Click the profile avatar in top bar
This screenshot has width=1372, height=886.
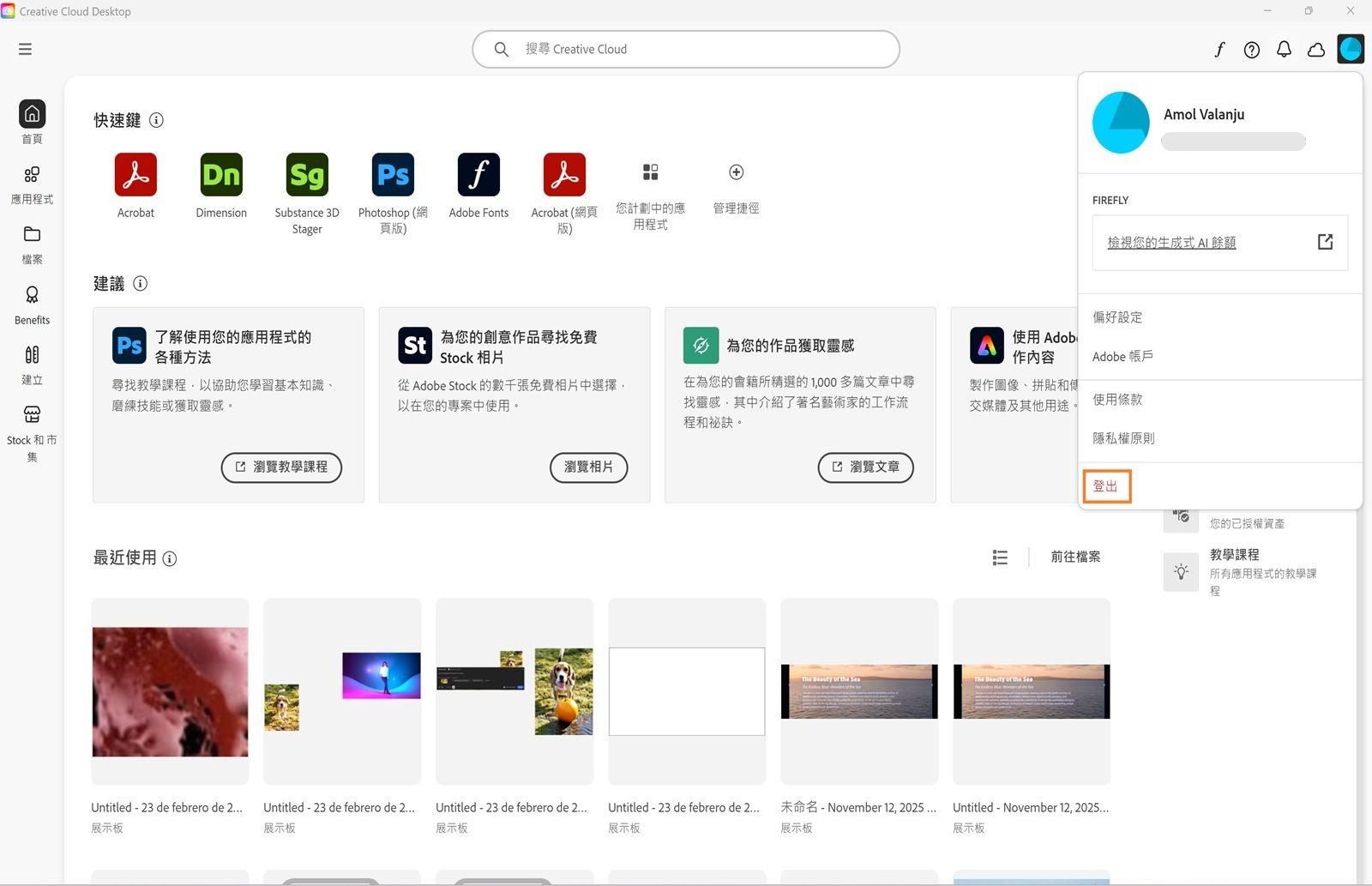(x=1351, y=49)
